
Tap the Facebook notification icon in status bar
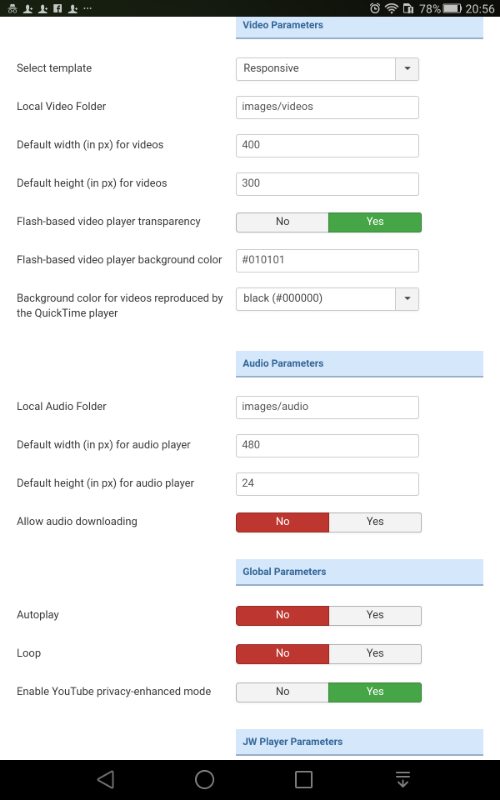click(x=58, y=8)
